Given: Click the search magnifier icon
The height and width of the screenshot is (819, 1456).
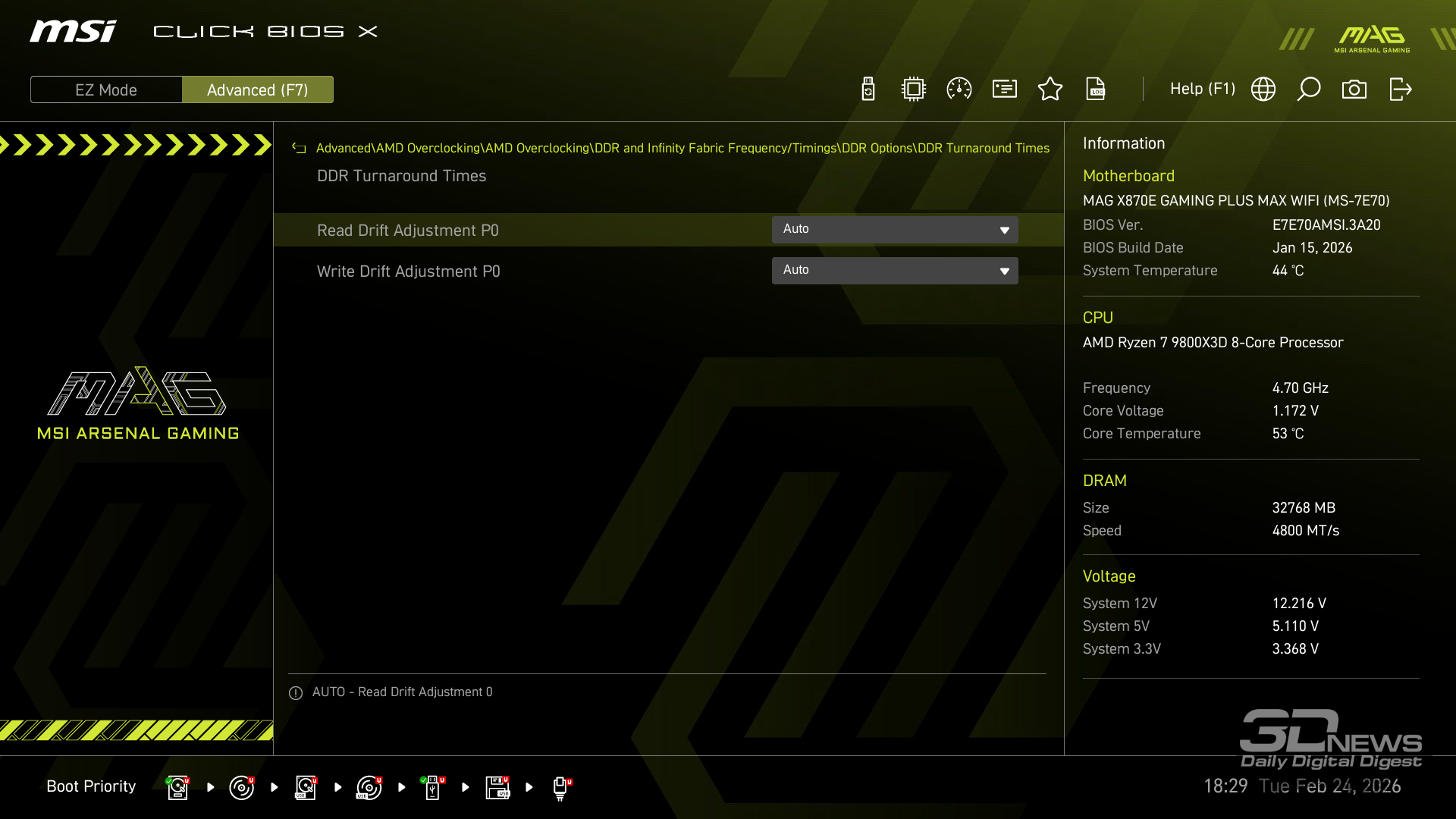Looking at the screenshot, I should (1309, 89).
